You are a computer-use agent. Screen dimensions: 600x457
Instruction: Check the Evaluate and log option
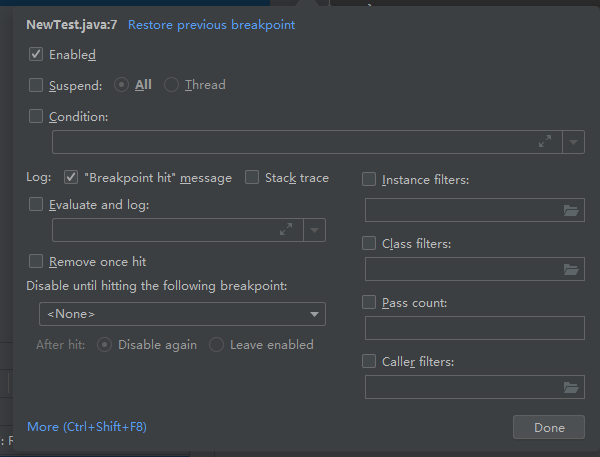coord(36,204)
